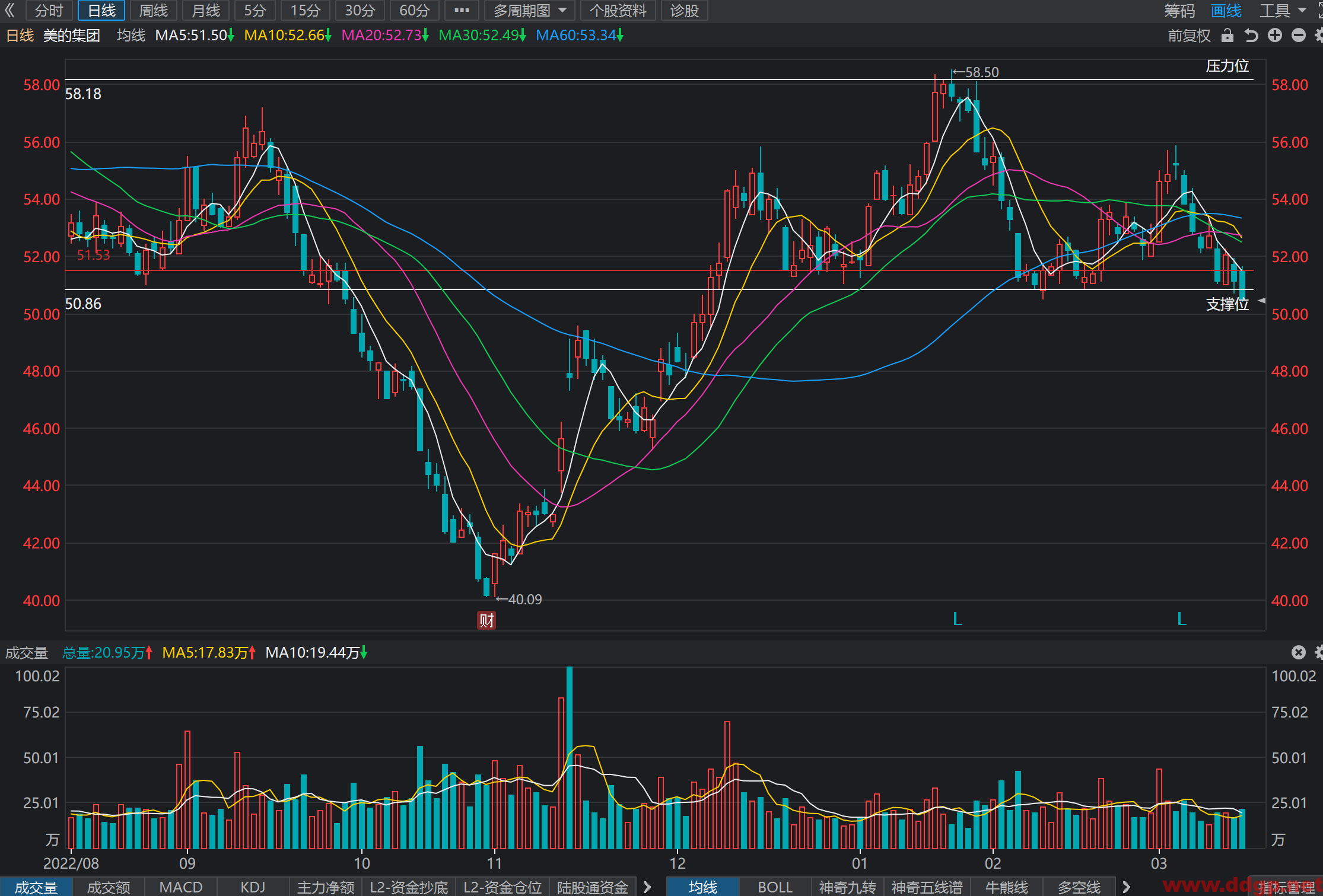Viewport: 1323px width, 896px height.
Task: Open 诊股 stock diagnosis
Action: (684, 10)
